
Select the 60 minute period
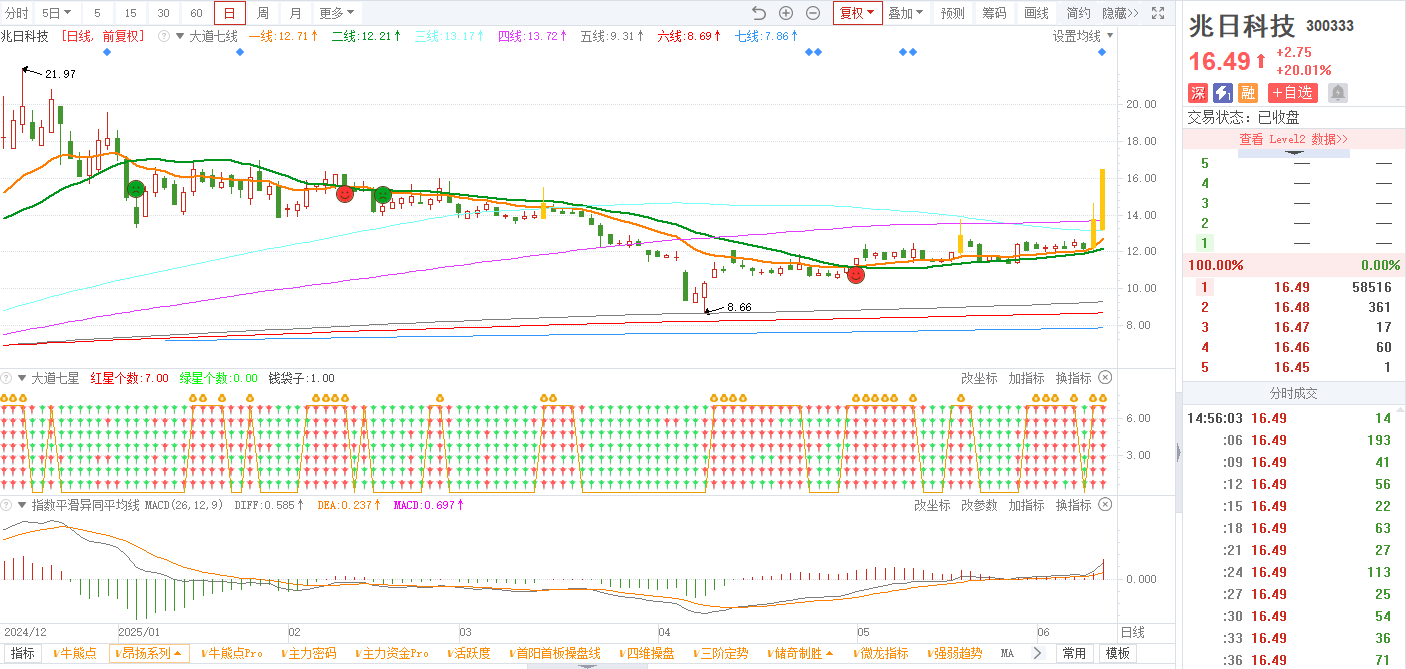[196, 13]
